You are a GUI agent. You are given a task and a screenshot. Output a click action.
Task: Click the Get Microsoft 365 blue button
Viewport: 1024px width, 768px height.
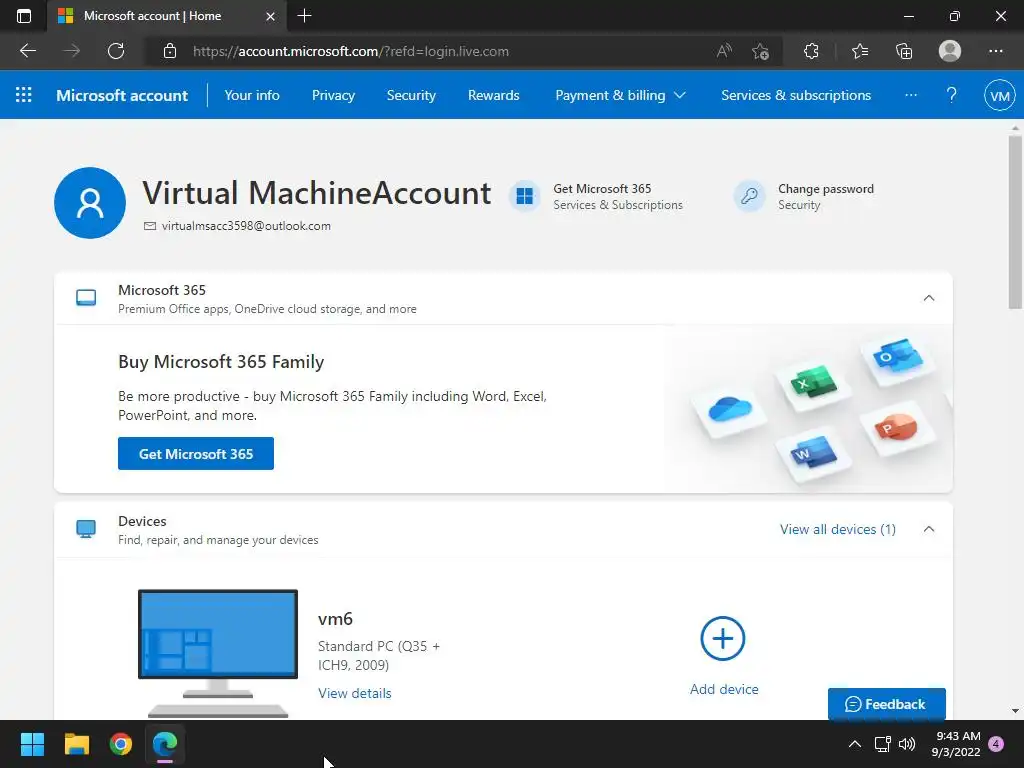point(196,453)
